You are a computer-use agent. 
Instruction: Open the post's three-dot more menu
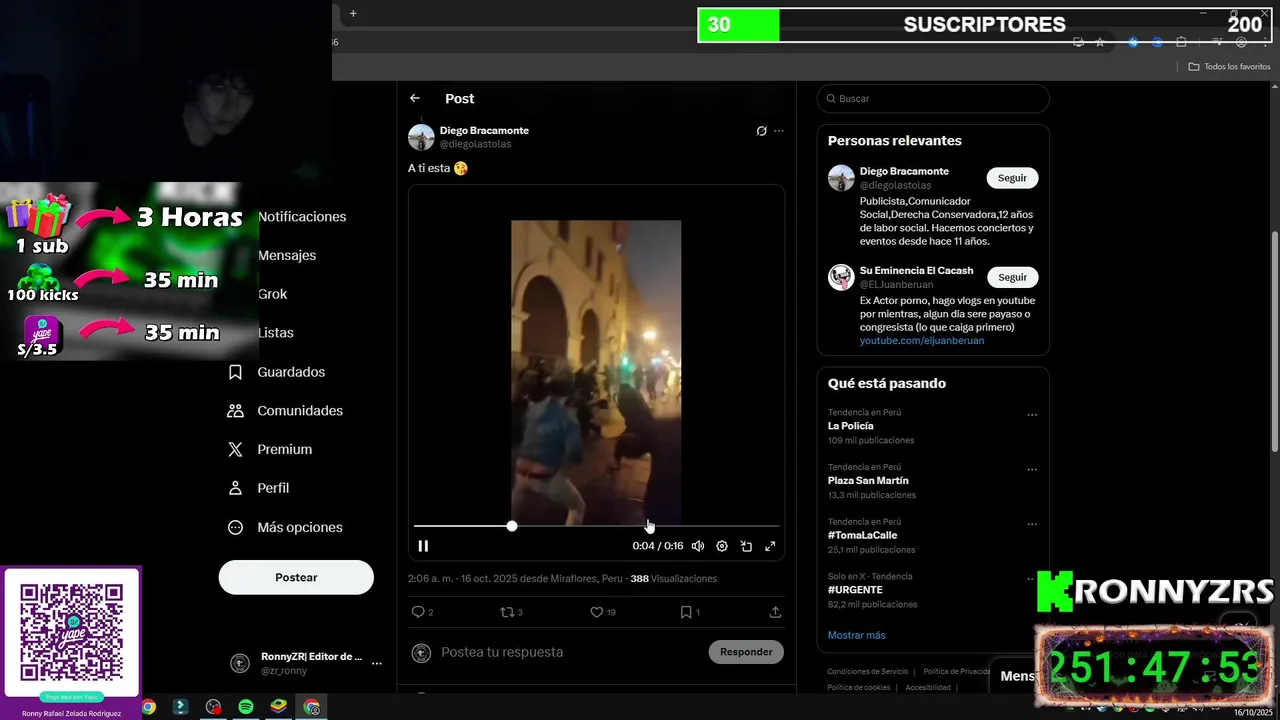779,131
